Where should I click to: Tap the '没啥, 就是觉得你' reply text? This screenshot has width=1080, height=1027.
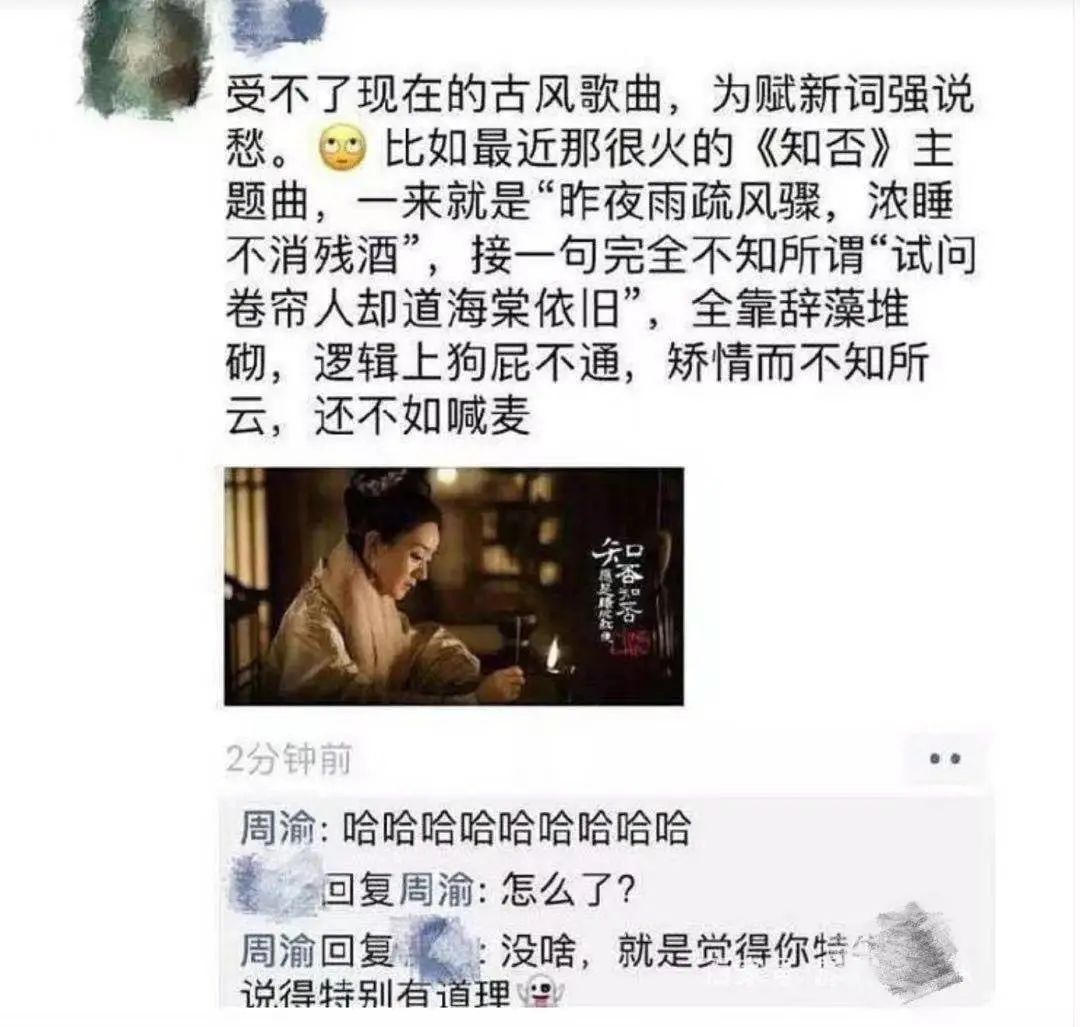(x=672, y=951)
